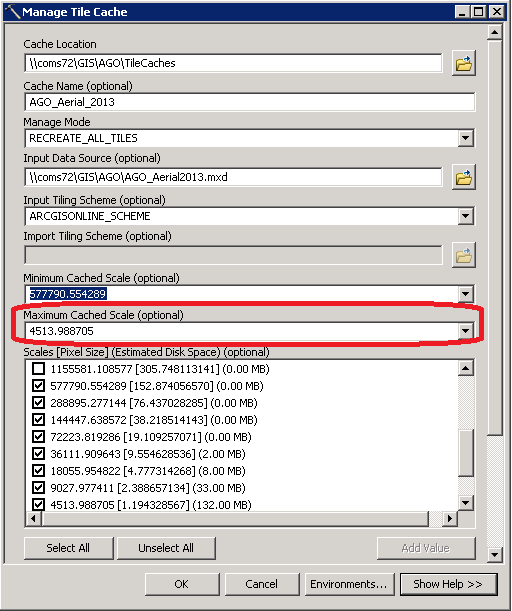Screen dimensions: 512x611
Task: Close the Manage Tile Cache window
Action: point(497,12)
